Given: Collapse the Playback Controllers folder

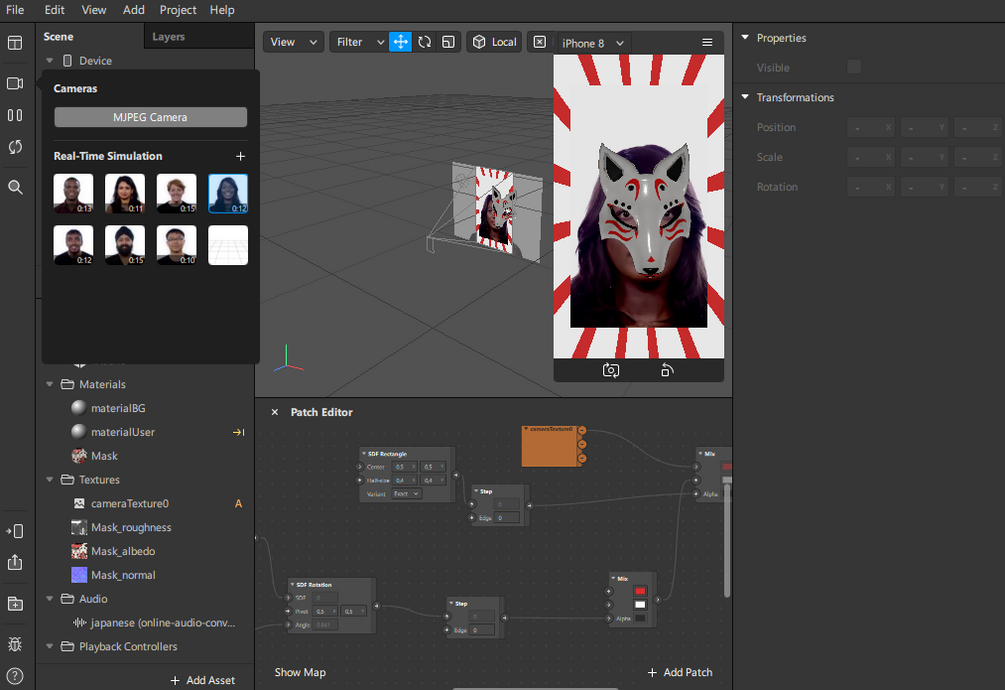Looking at the screenshot, I should coord(49,646).
